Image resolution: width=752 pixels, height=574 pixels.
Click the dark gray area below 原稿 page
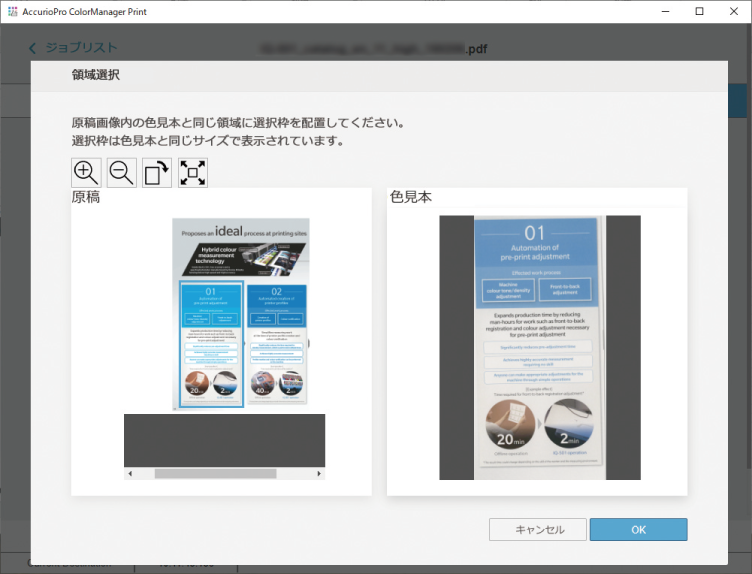(x=224, y=439)
